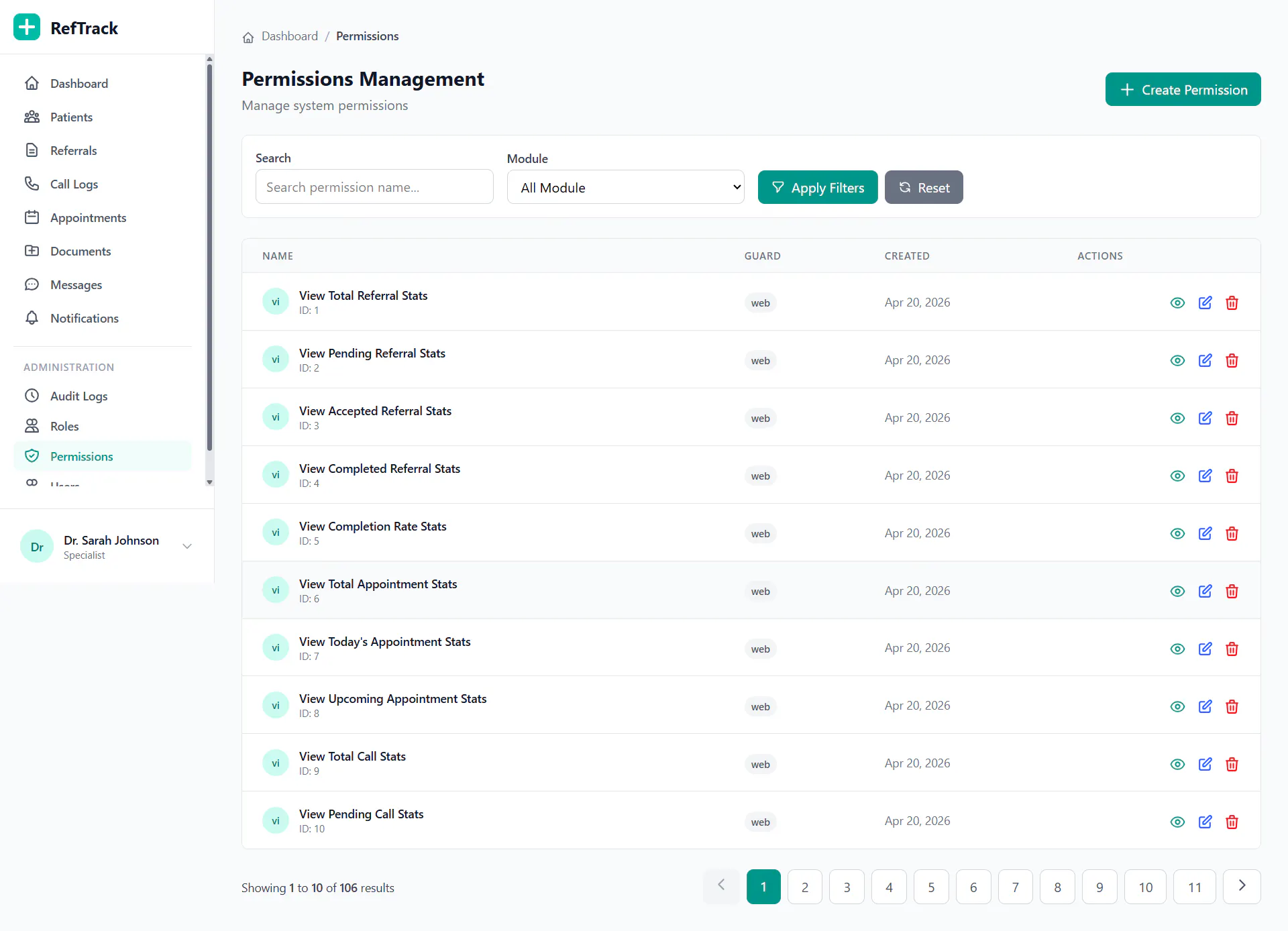This screenshot has width=1288, height=931.
Task: Delete View Upcoming Appointment Stats permission
Action: [x=1232, y=706]
